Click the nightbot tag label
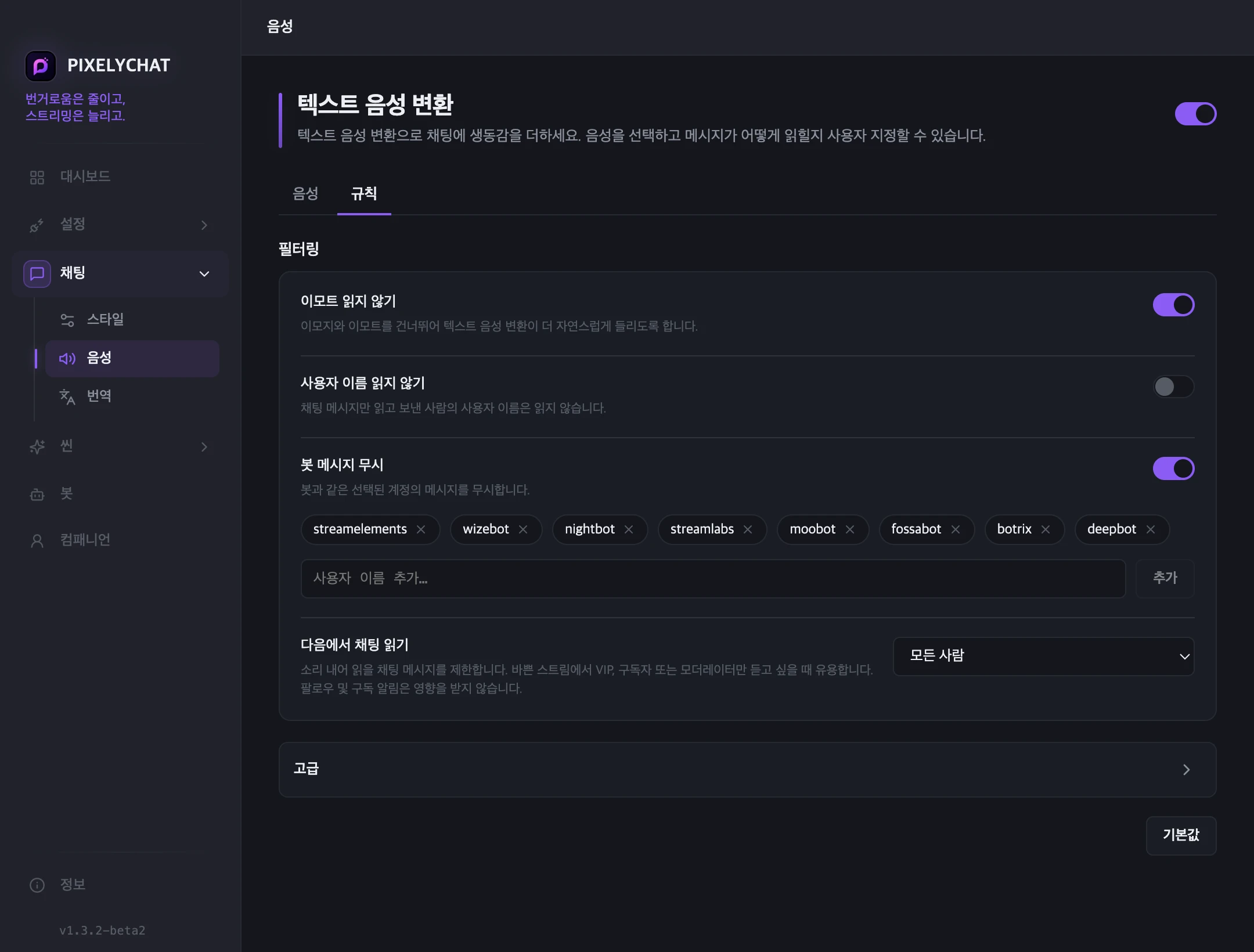Image resolution: width=1254 pixels, height=952 pixels. pyautogui.click(x=590, y=529)
